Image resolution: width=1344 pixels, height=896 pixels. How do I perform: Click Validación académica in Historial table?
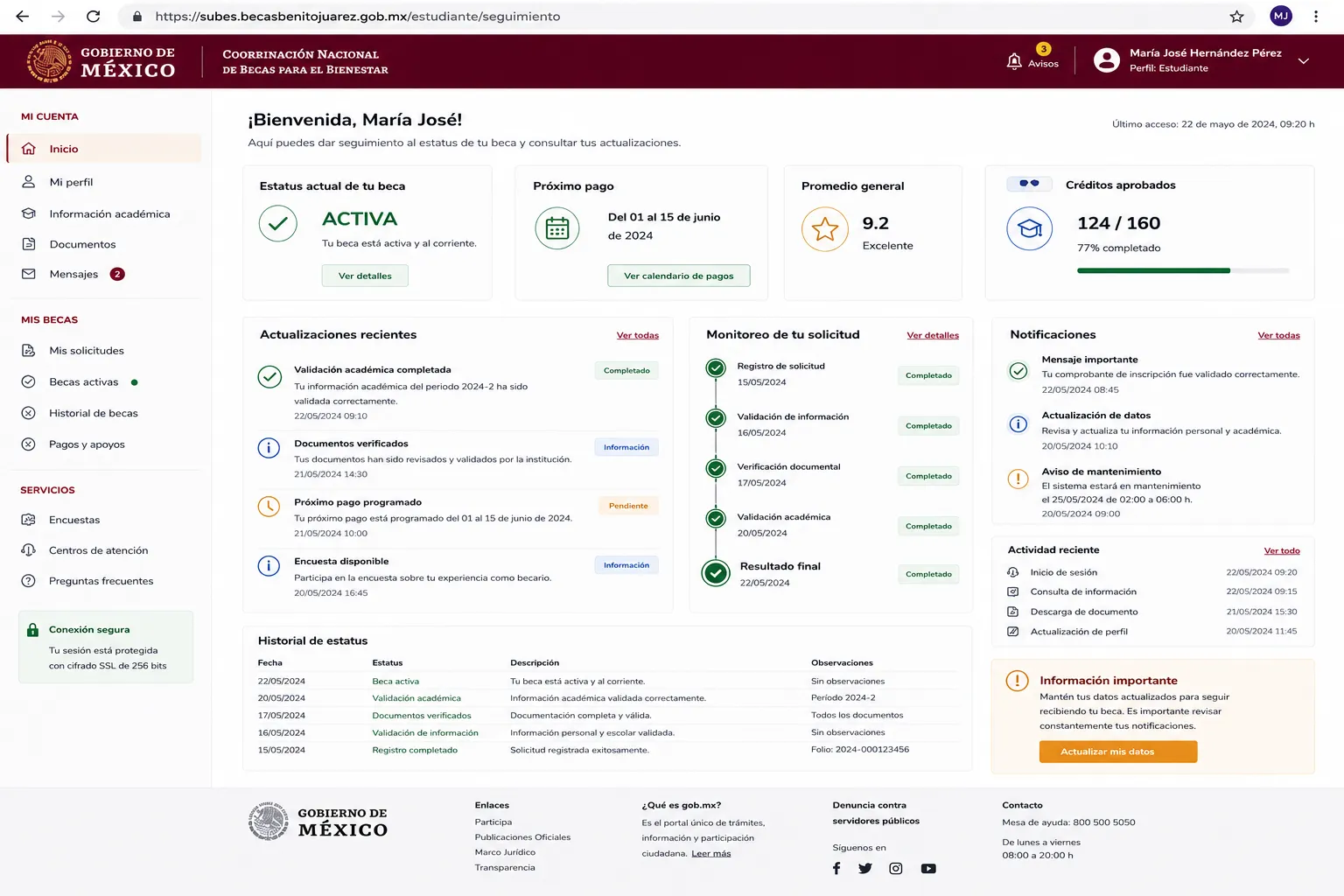pos(416,698)
